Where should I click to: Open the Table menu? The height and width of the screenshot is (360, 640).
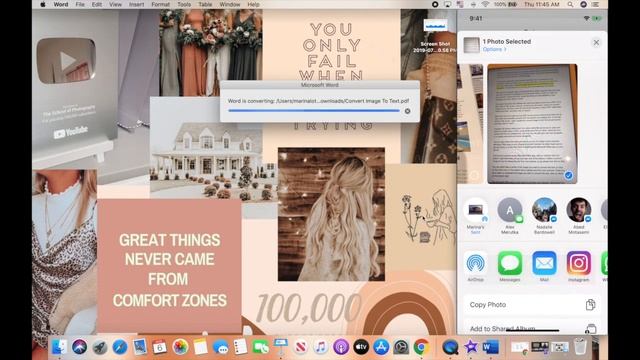coord(205,4)
